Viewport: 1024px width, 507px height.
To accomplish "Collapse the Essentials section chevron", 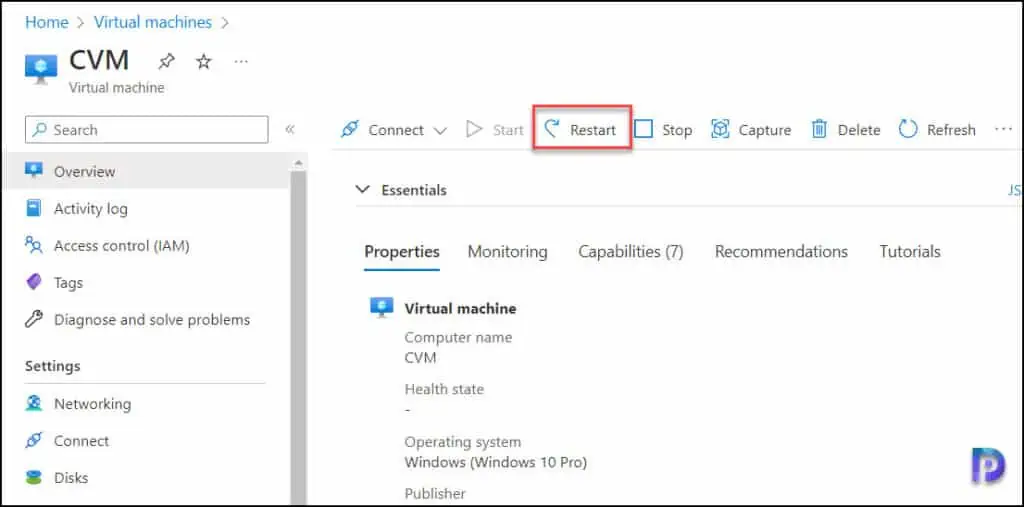I will pos(361,189).
